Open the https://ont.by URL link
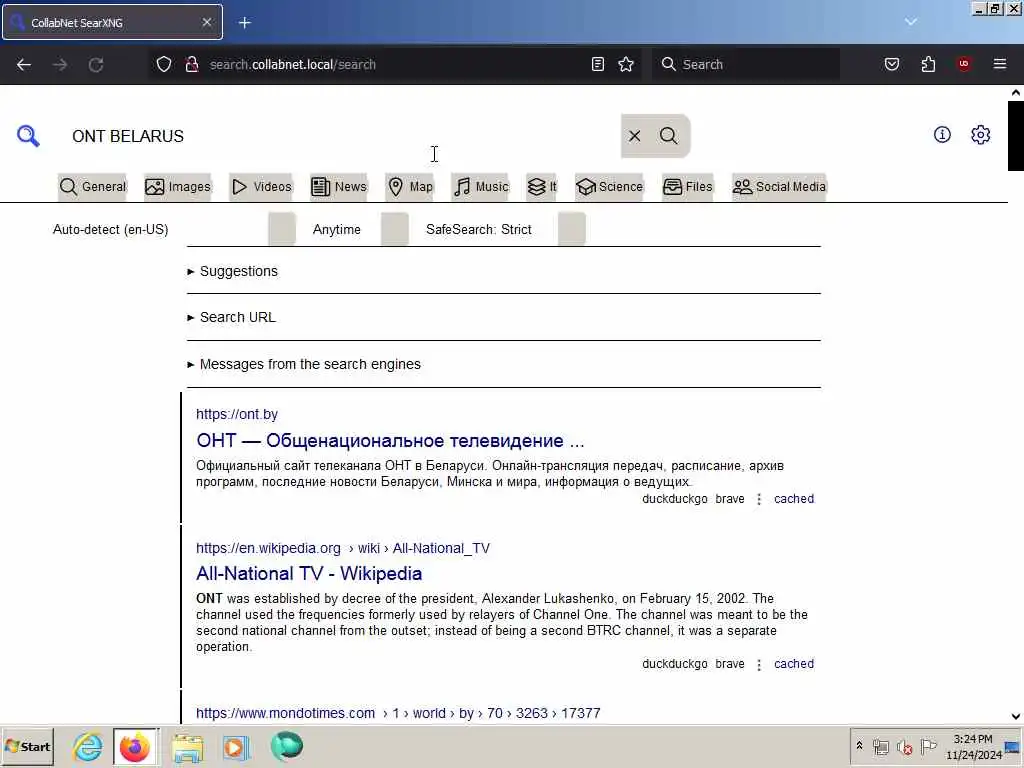 (x=237, y=414)
